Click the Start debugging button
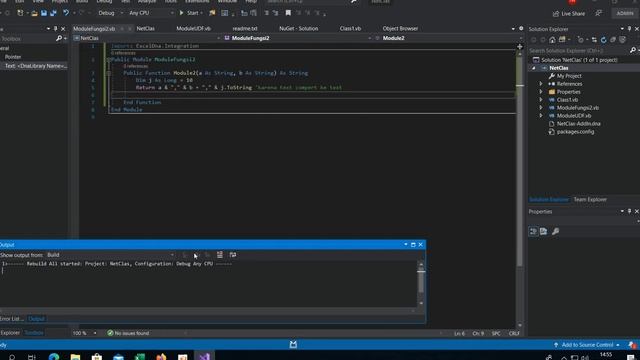640x360 pixels. click(x=191, y=13)
